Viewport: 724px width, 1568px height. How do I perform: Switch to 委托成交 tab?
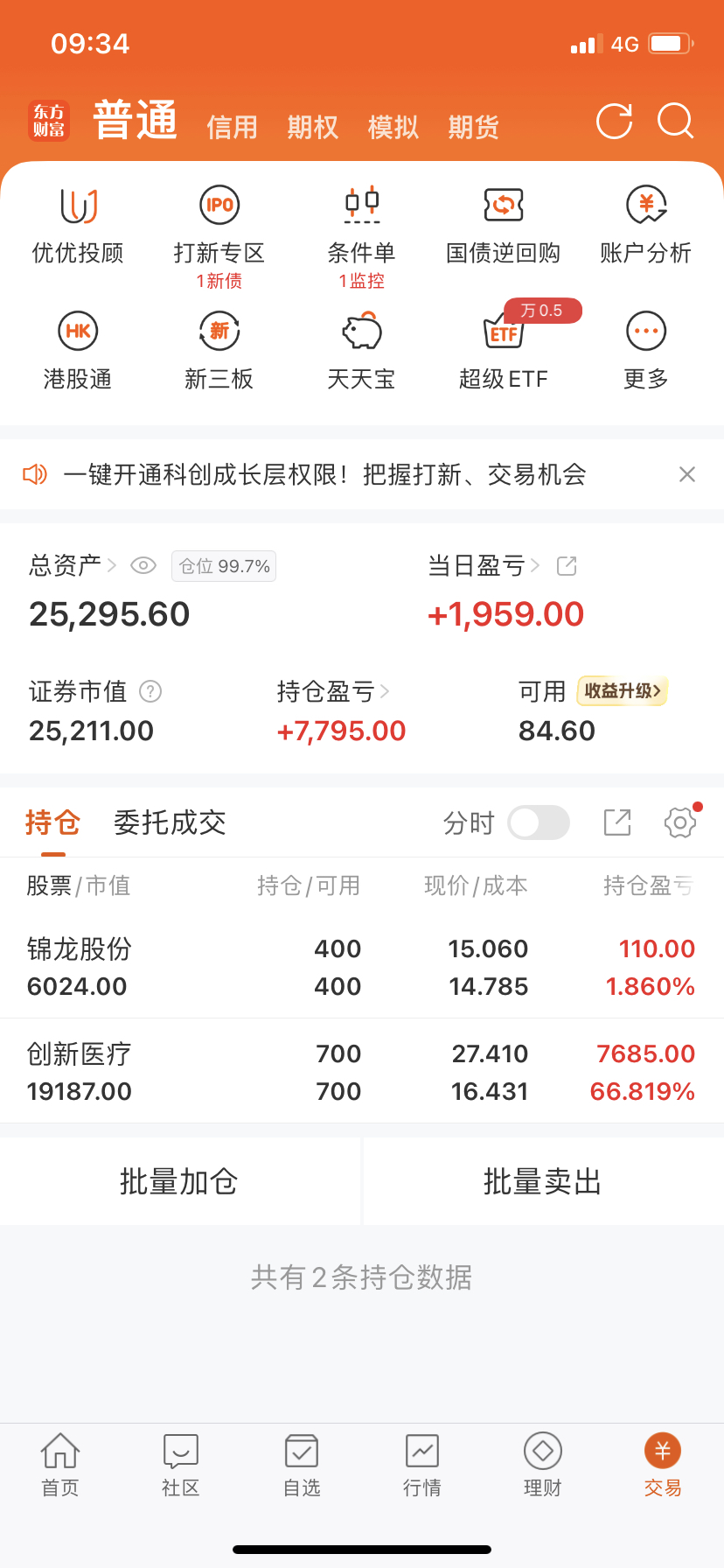click(x=170, y=822)
